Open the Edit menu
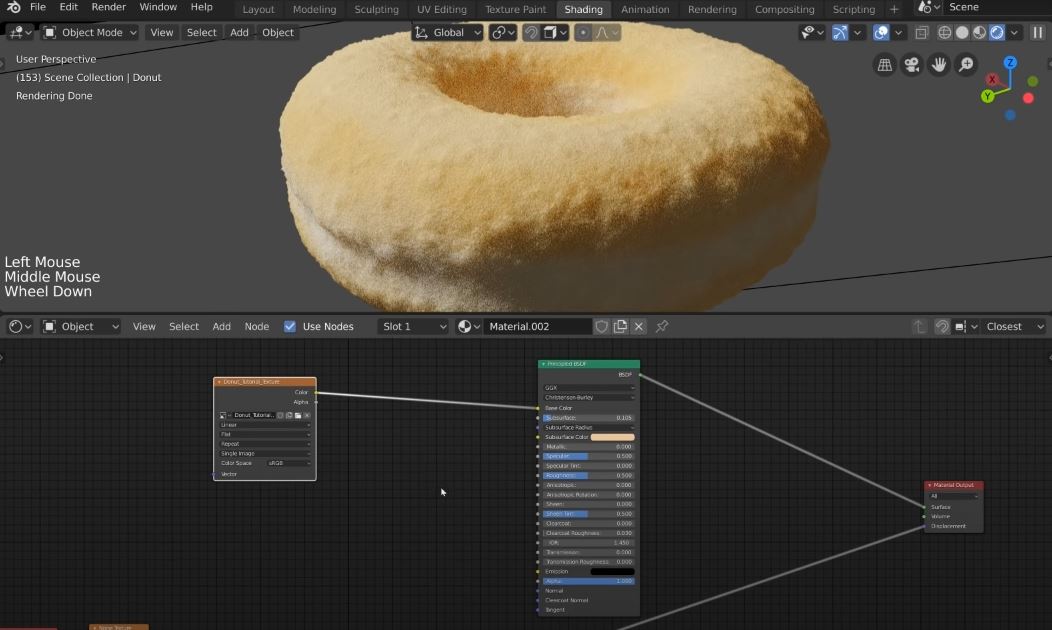The width and height of the screenshot is (1052, 630). [x=68, y=7]
